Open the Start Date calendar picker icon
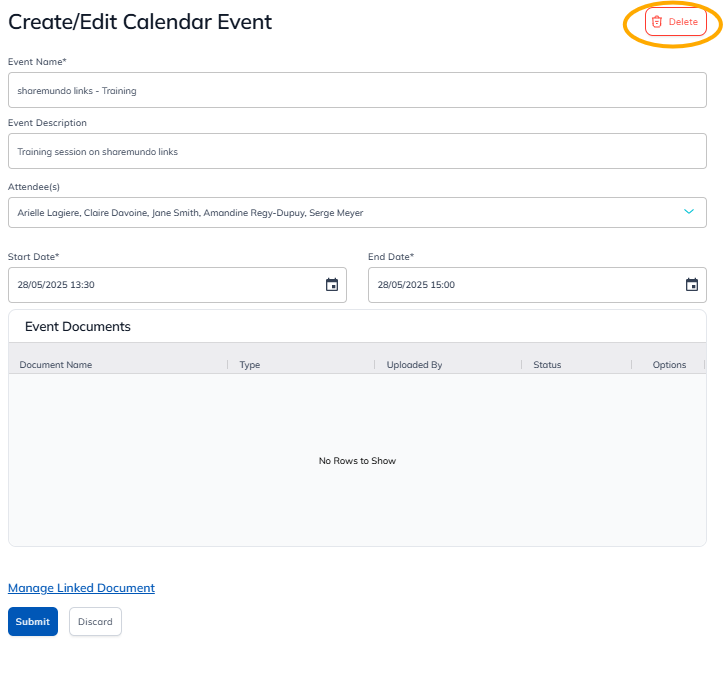The height and width of the screenshot is (679, 725). pos(332,285)
